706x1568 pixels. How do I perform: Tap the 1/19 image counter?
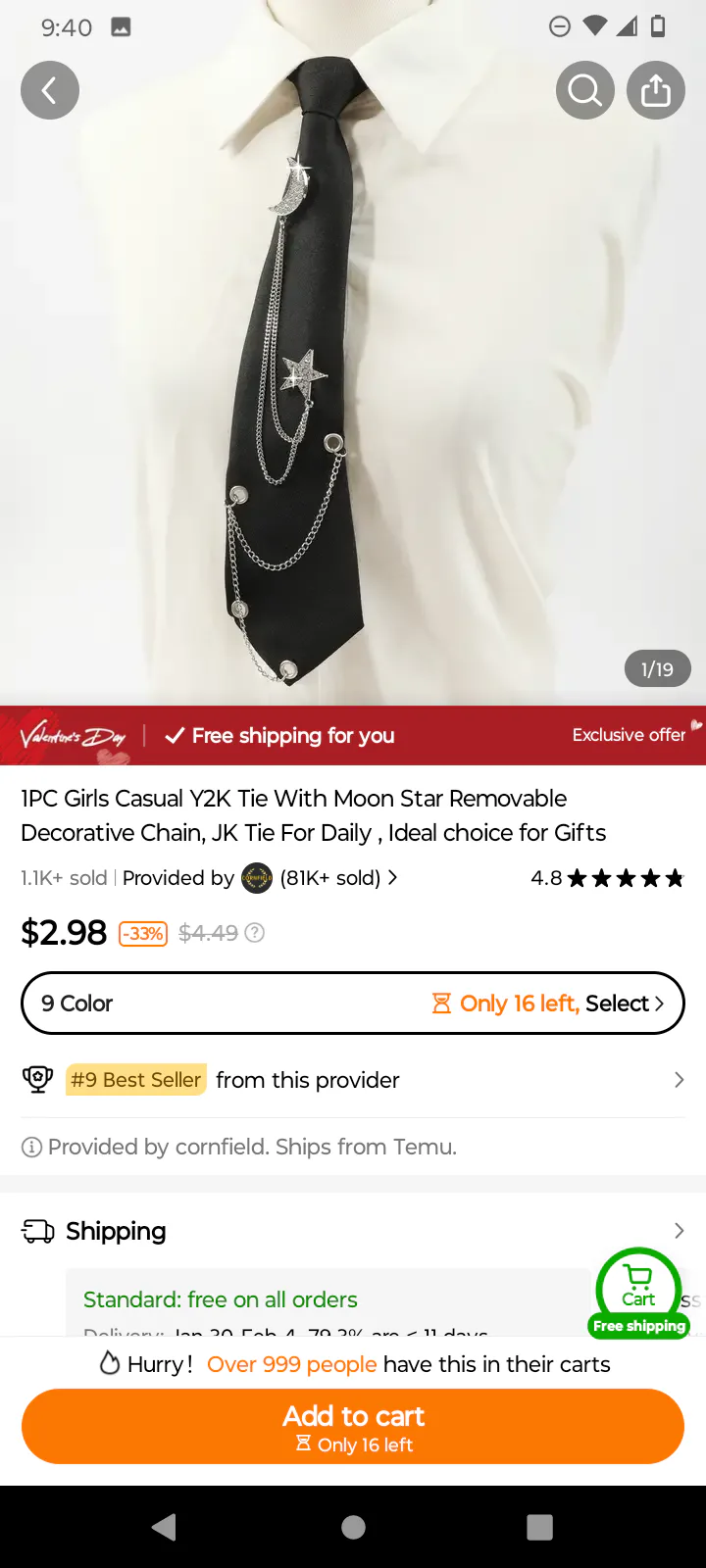[x=657, y=669]
